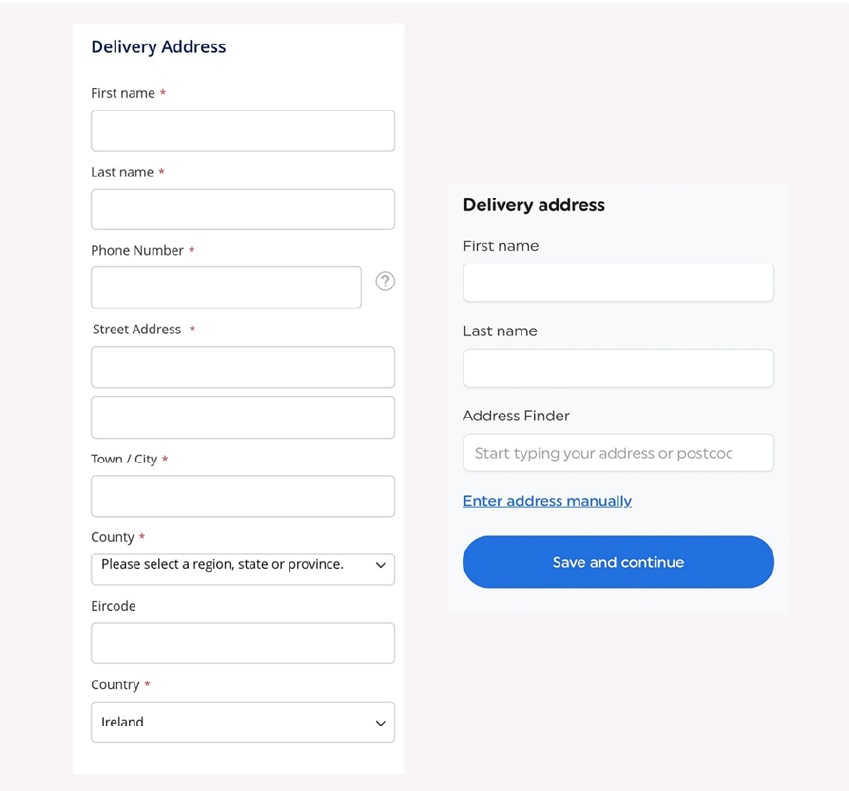
Task: Click the Last name box in the right panel
Action: click(x=617, y=368)
